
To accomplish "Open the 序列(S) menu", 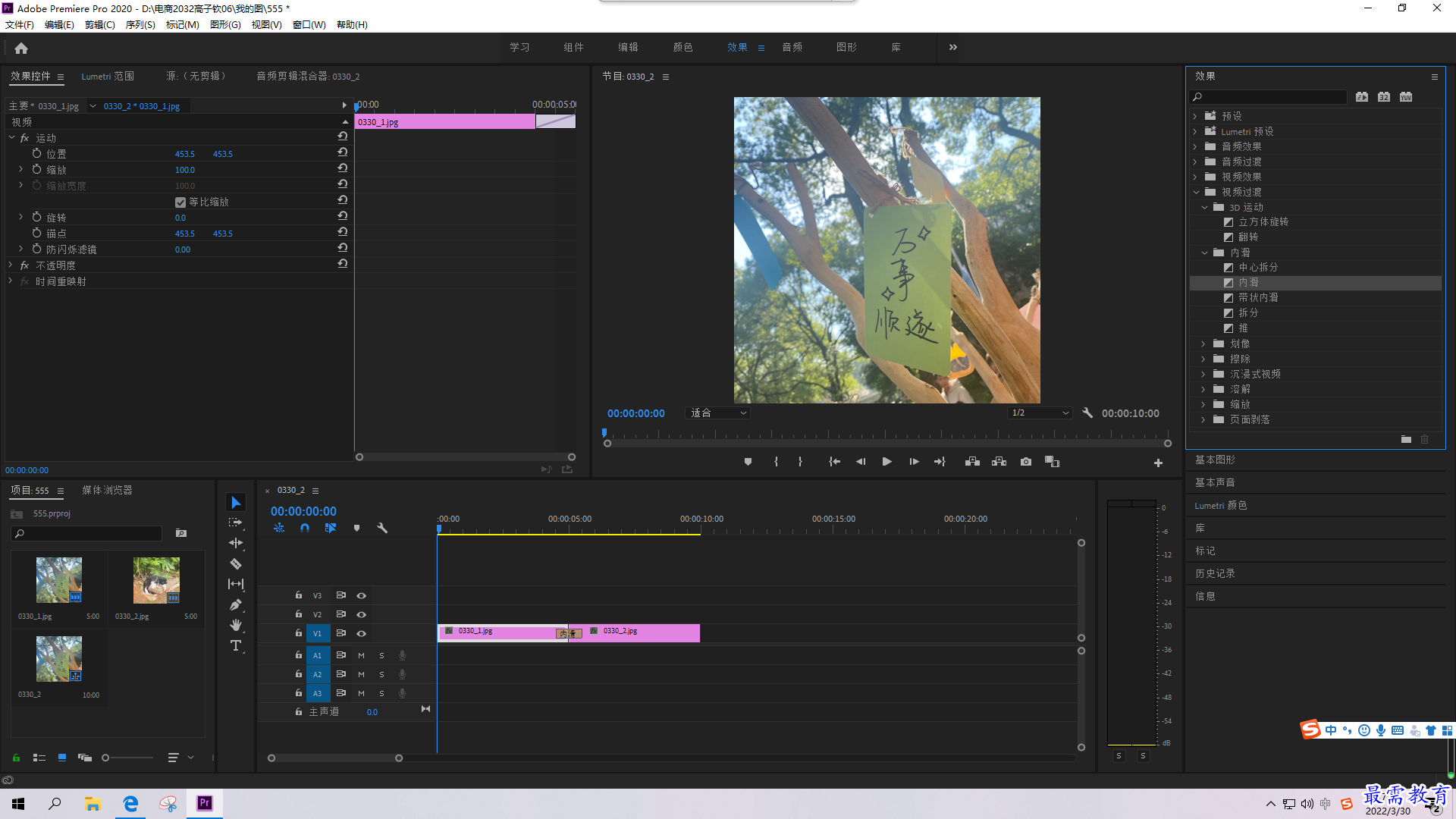I will pos(140,25).
